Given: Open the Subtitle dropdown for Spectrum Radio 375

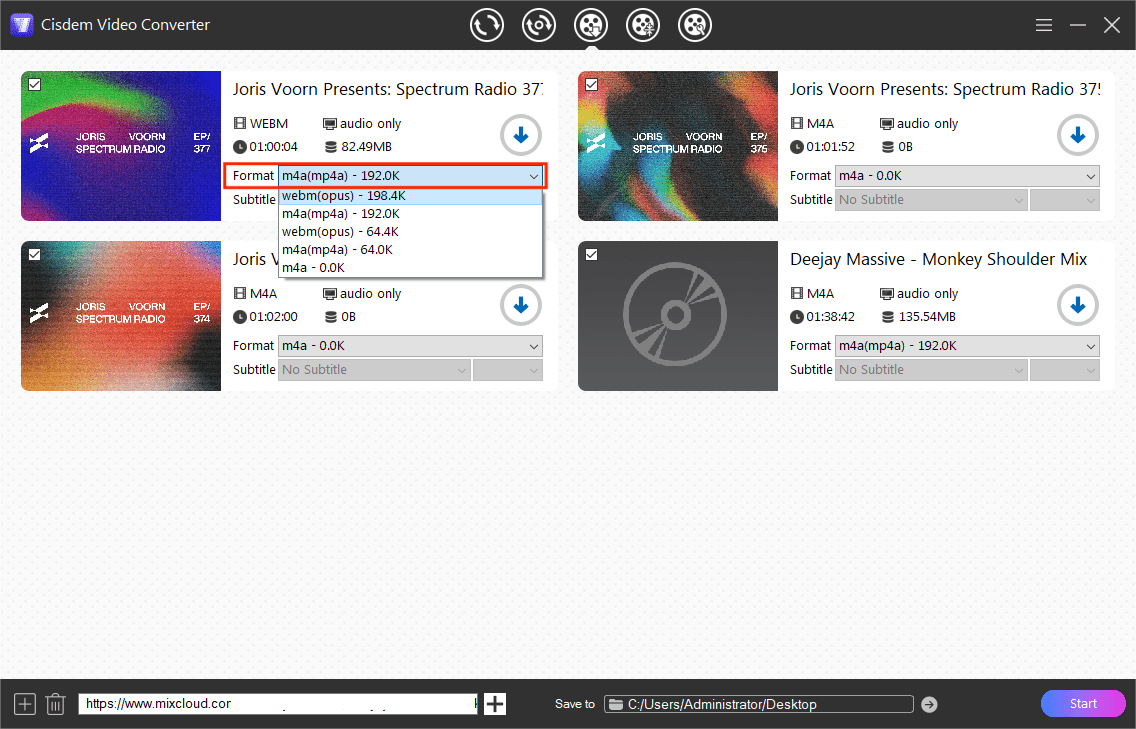Looking at the screenshot, I should click(x=931, y=199).
